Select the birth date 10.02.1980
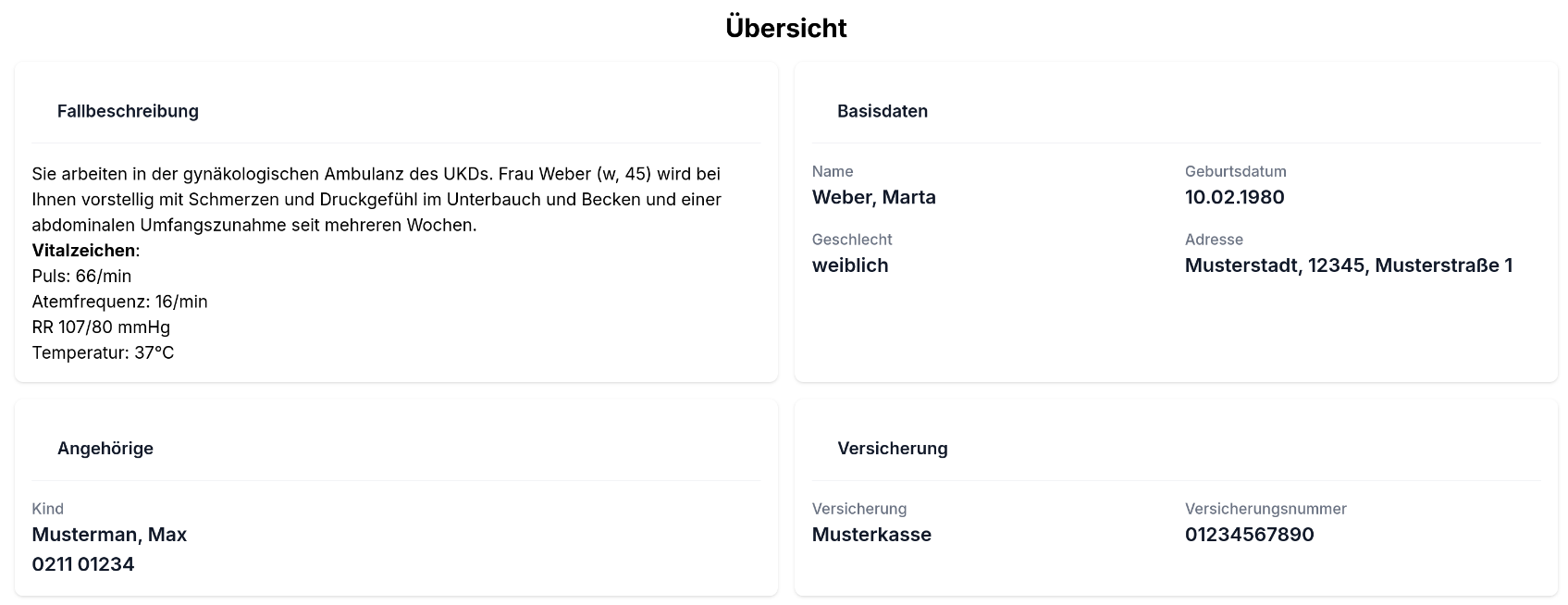 pyautogui.click(x=1234, y=197)
